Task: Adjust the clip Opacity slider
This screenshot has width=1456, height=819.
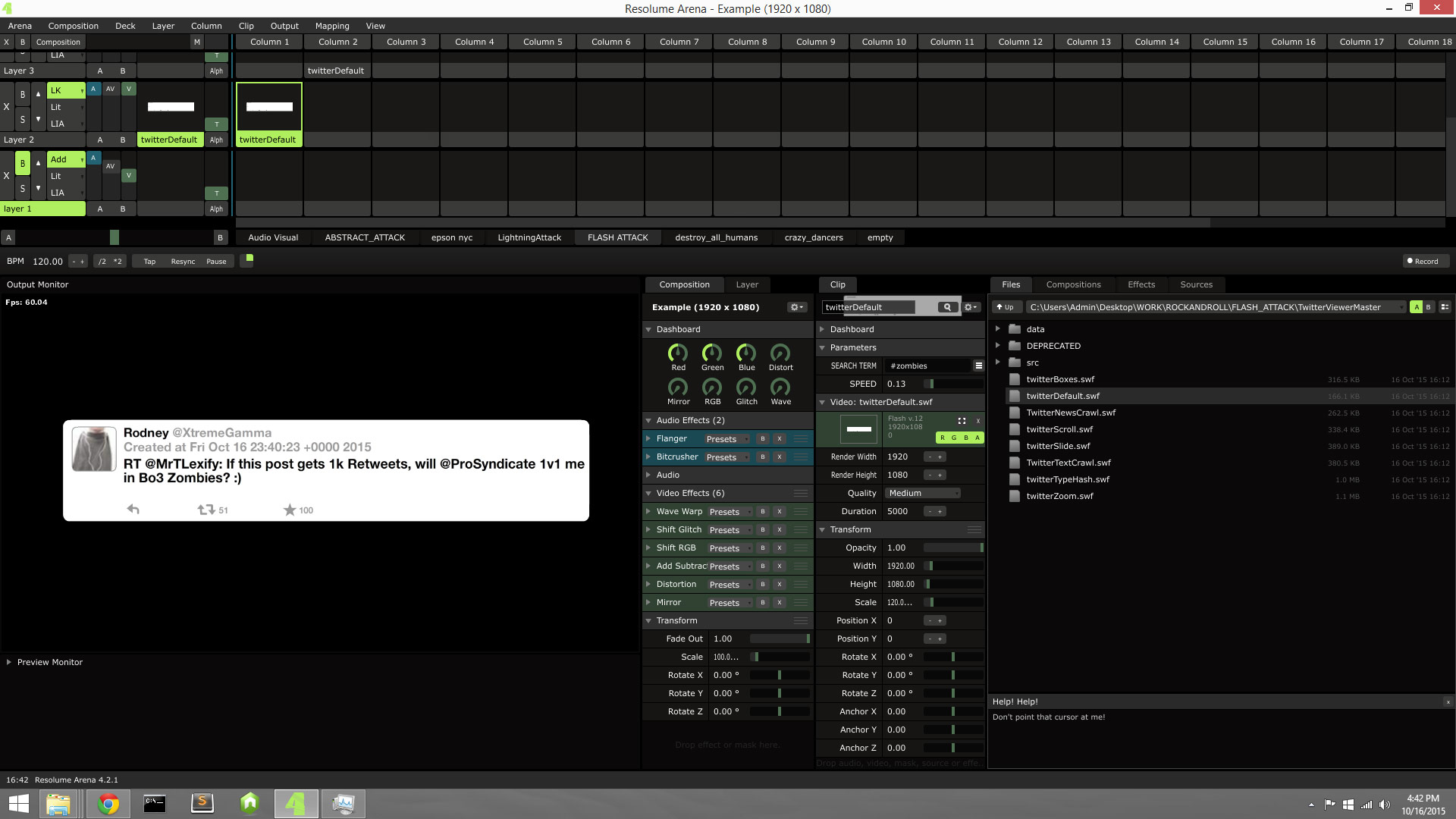Action: (x=953, y=548)
